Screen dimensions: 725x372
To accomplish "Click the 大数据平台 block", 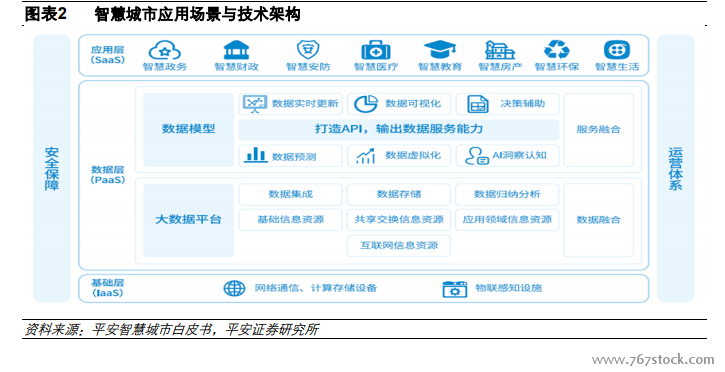I will [188, 220].
